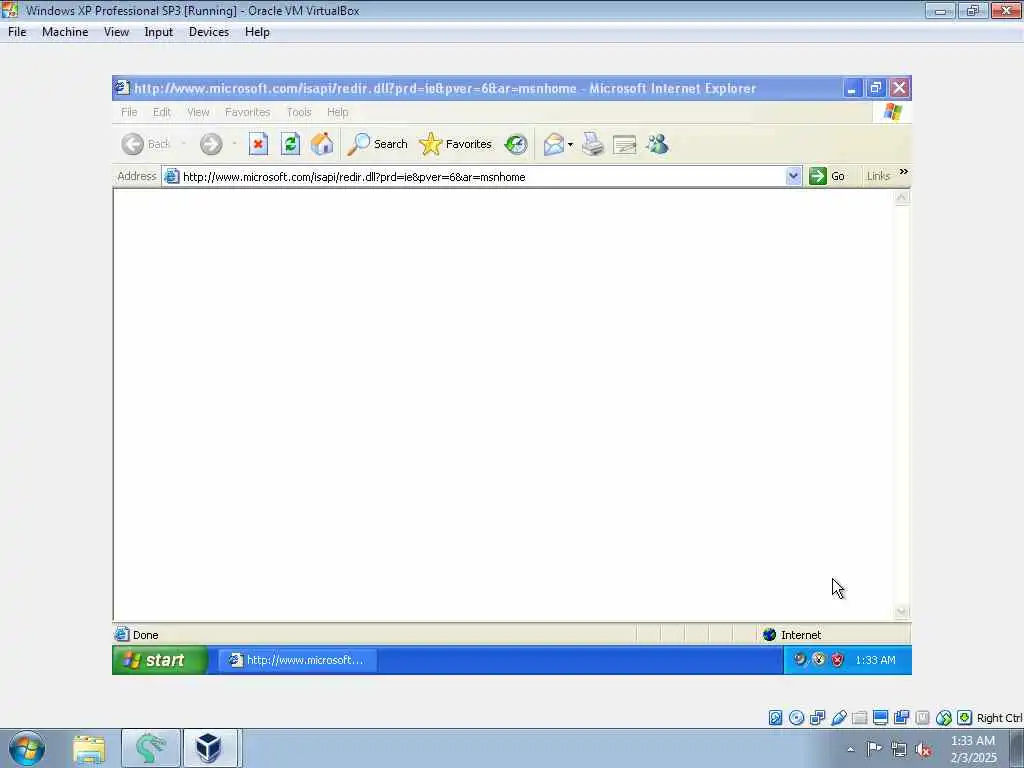Open the IE Edit menu
This screenshot has height=768, width=1024.
coord(162,112)
